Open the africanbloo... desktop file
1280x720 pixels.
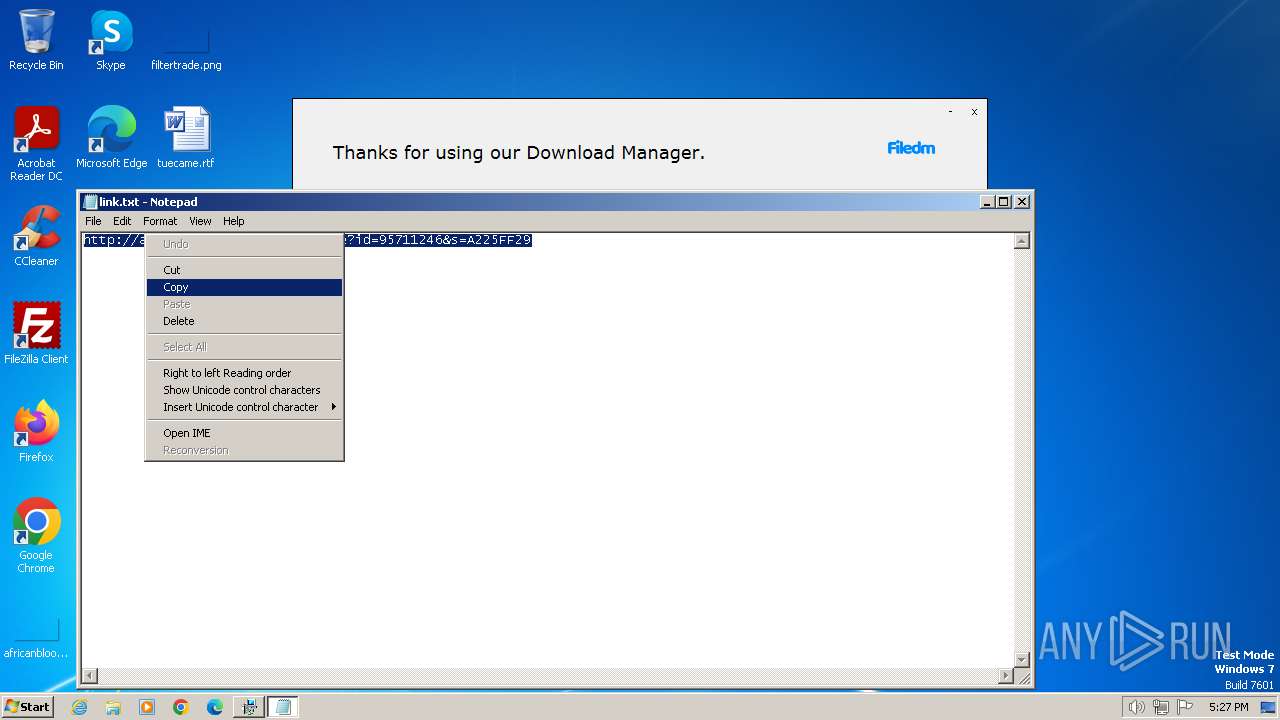(36, 640)
